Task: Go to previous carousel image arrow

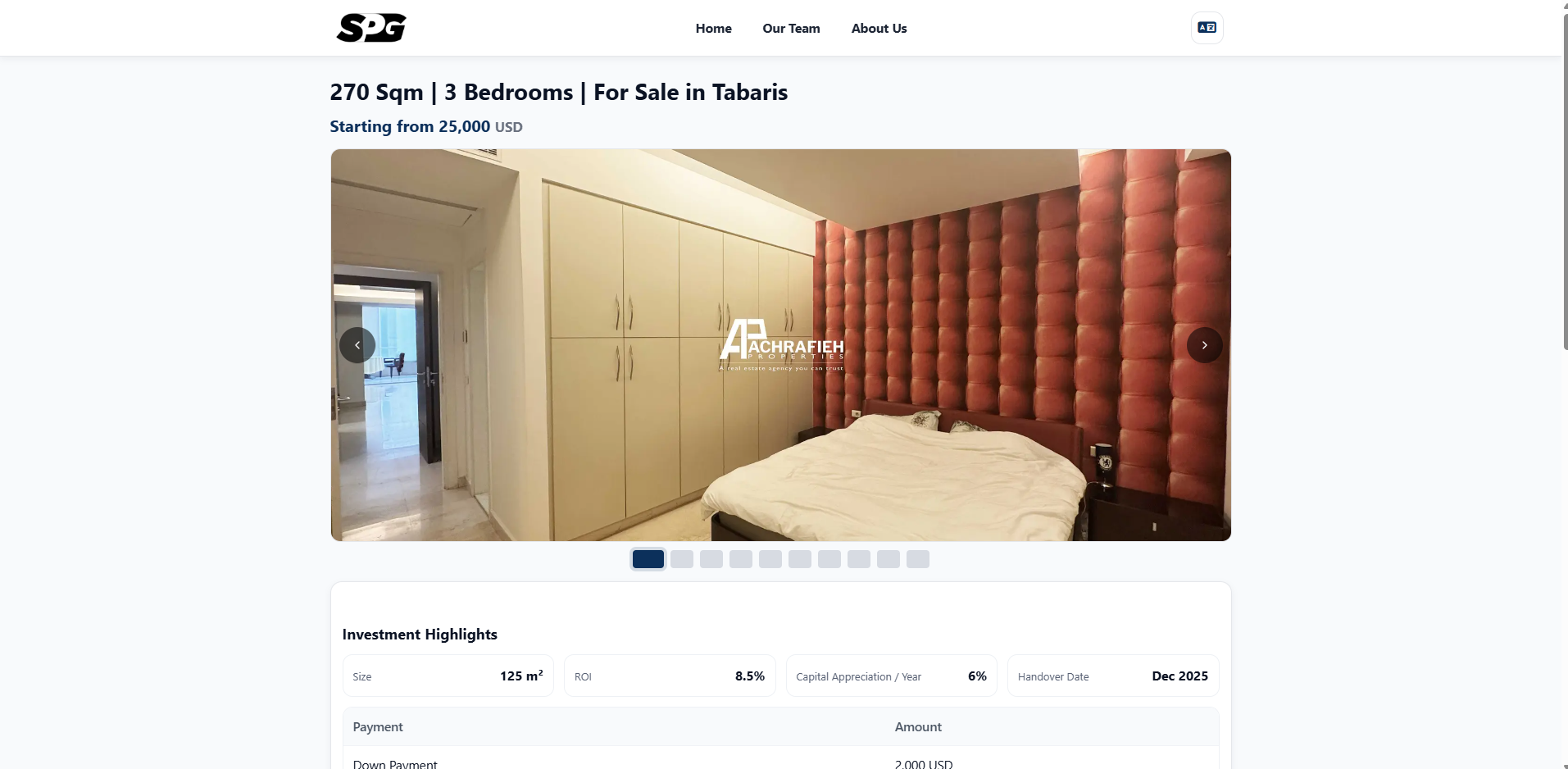Action: [357, 345]
